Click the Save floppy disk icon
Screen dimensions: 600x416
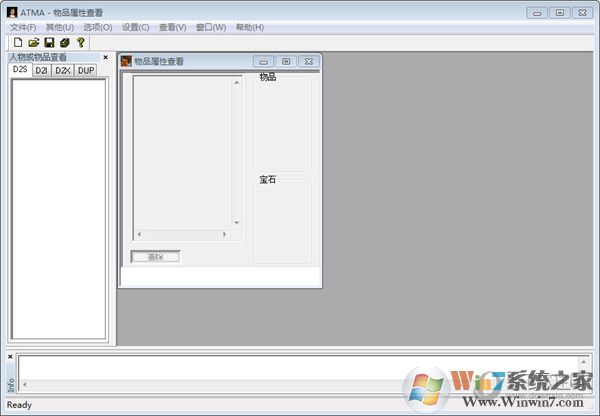49,42
